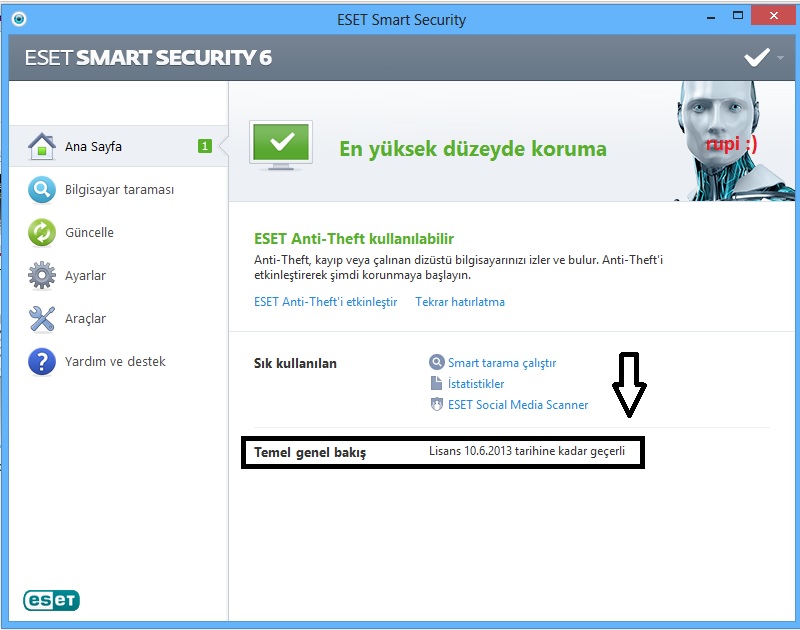Click the Ana Sayfa house icon
Viewport: 800px width, 630px height.
point(41,146)
